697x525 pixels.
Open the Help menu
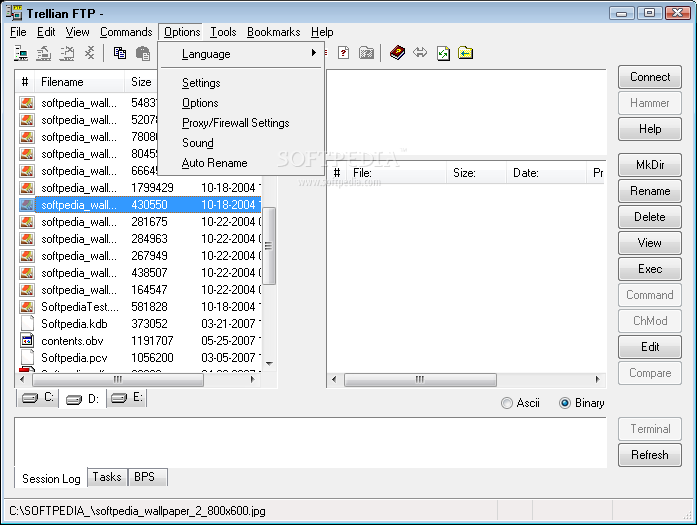(x=322, y=32)
